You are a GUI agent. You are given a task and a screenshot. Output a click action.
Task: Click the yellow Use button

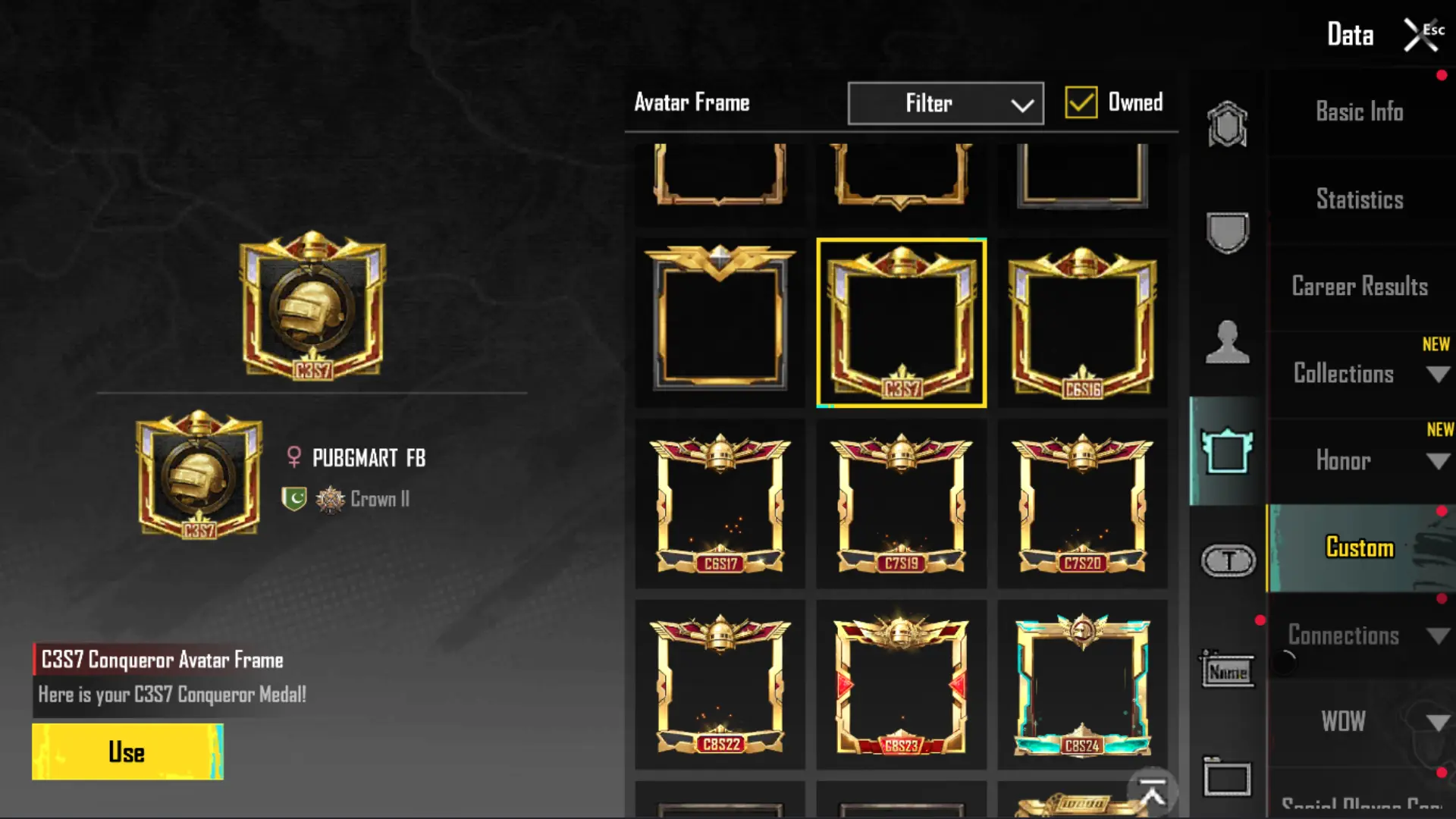tap(127, 752)
